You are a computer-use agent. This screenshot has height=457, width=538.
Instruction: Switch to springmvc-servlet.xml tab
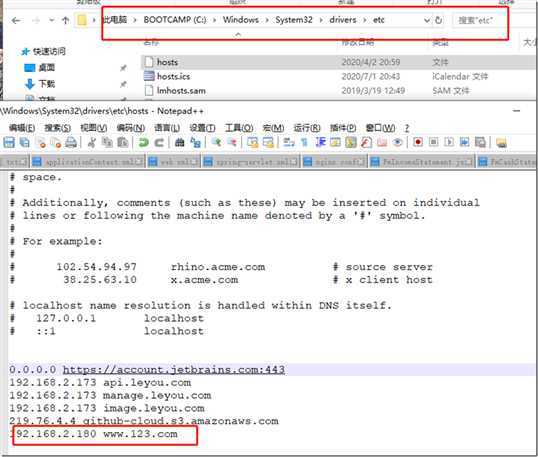pyautogui.click(x=251, y=161)
